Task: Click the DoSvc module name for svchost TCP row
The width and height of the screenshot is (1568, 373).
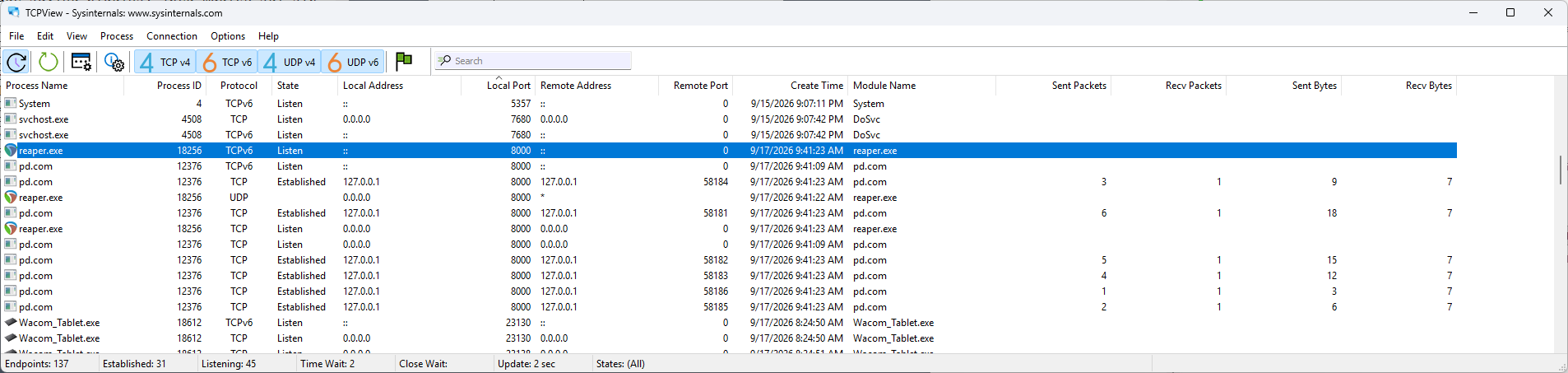Action: (866, 119)
